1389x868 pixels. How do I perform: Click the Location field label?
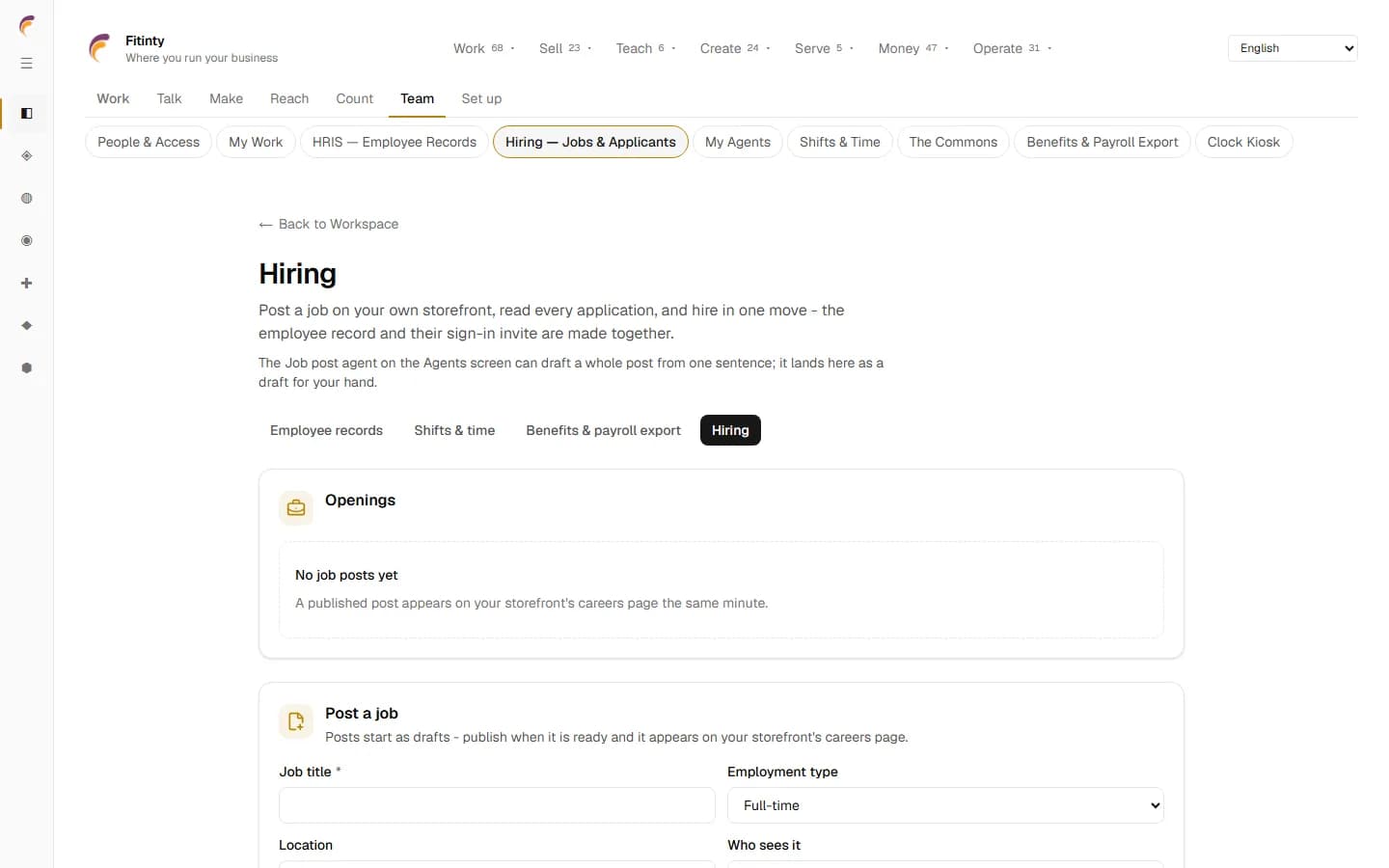tap(306, 845)
